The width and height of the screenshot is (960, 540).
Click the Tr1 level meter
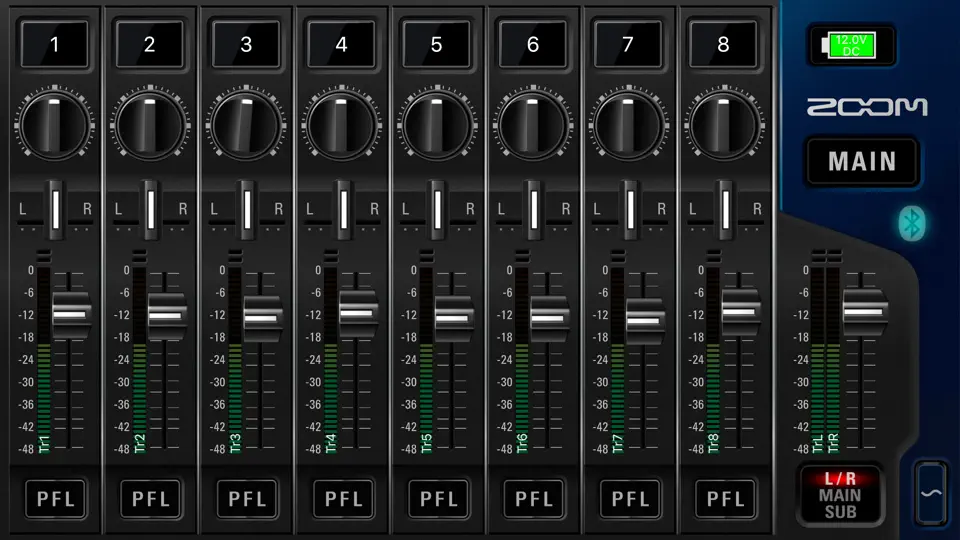pos(44,360)
